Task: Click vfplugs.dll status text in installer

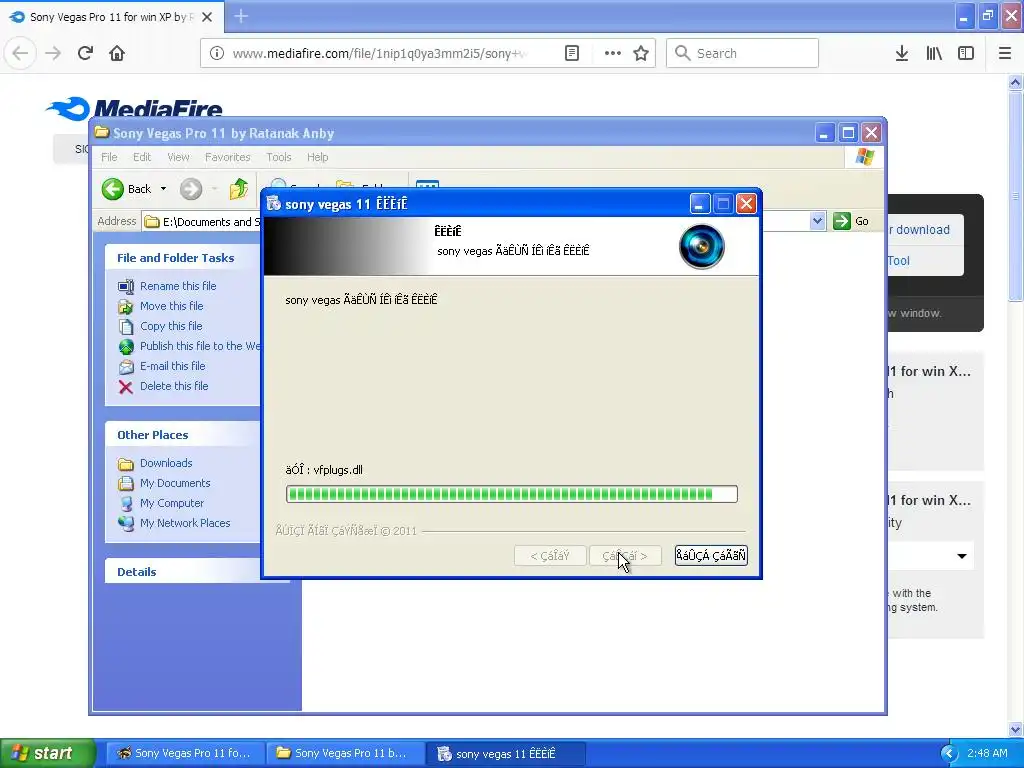Action: point(324,470)
